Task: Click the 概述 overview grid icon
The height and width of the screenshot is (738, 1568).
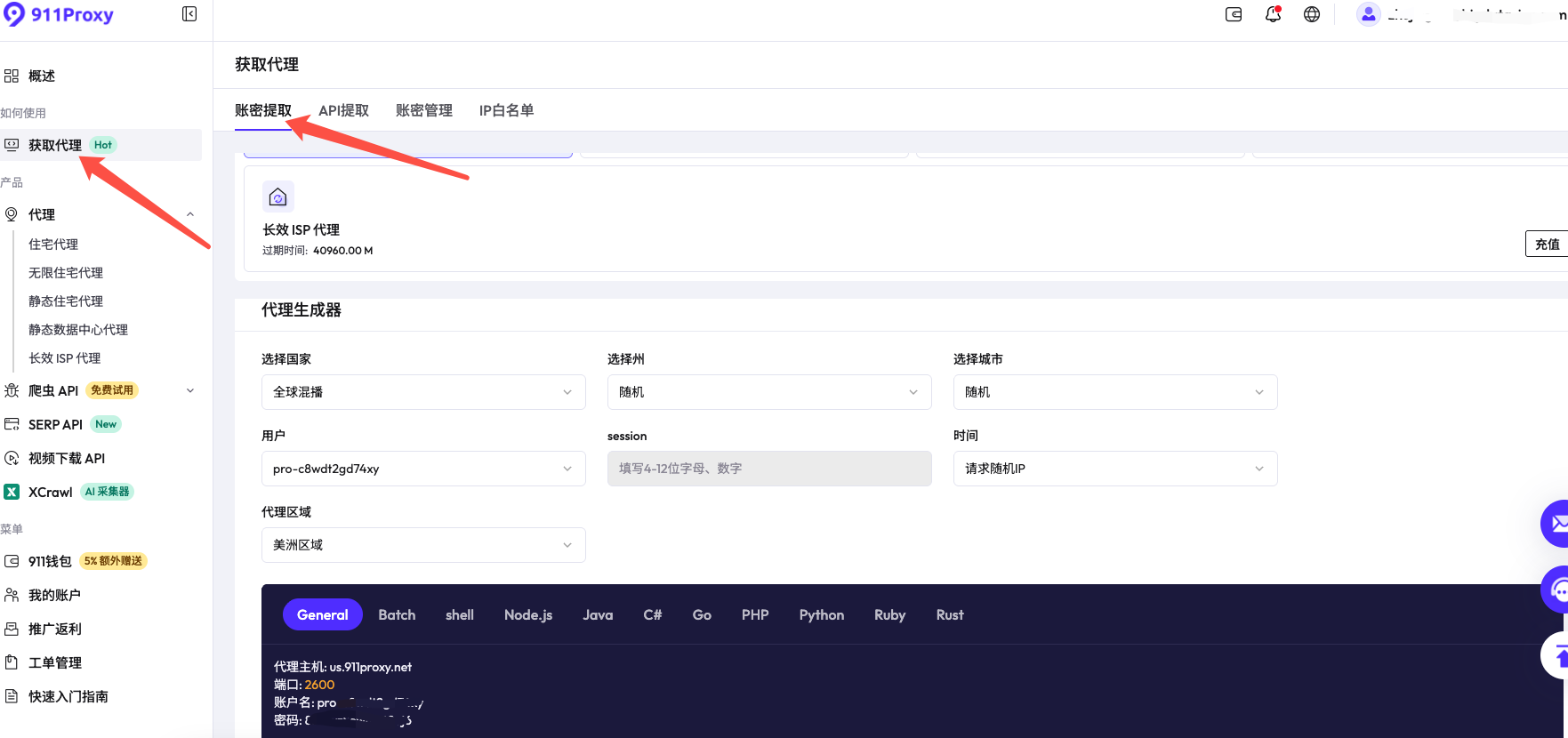Action: [12, 76]
